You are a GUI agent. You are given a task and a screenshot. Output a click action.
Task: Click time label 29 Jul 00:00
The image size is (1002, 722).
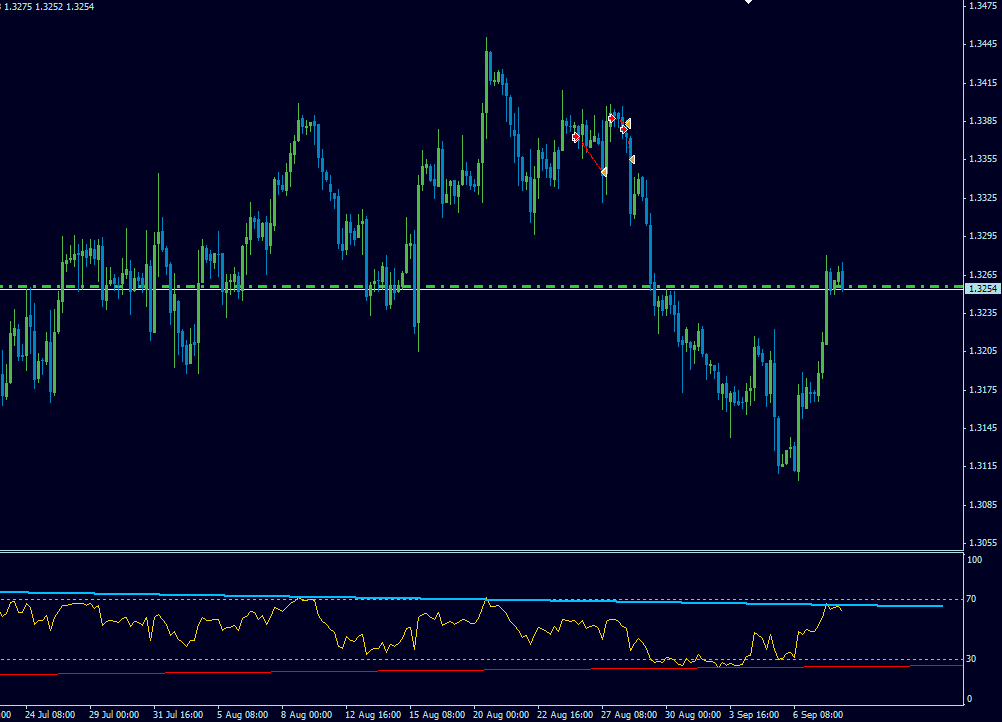point(114,714)
